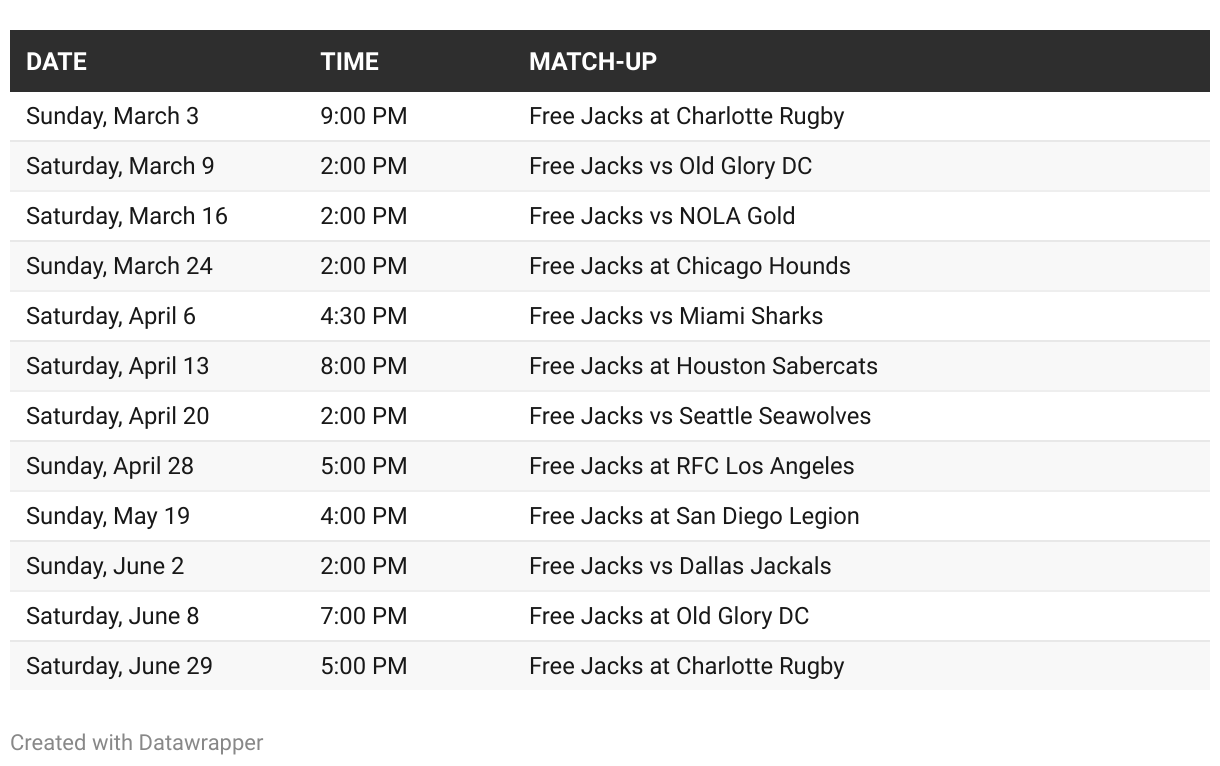The image size is (1220, 766).
Task: Click the 4:30 PM time cell
Action: click(364, 316)
